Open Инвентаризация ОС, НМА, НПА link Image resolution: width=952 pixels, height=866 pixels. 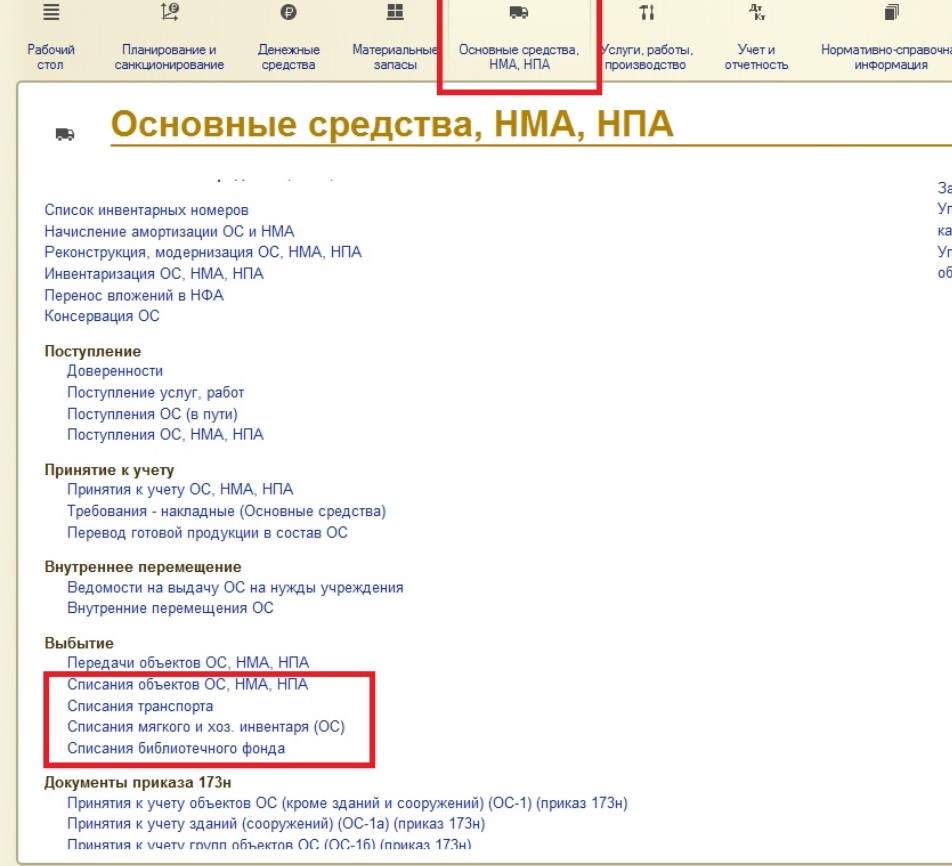point(154,274)
